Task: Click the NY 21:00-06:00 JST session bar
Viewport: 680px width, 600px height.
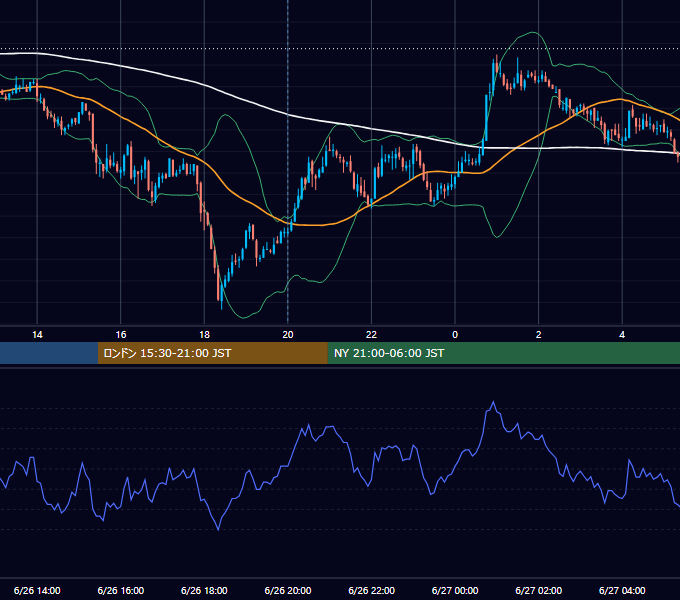Action: pyautogui.click(x=503, y=353)
